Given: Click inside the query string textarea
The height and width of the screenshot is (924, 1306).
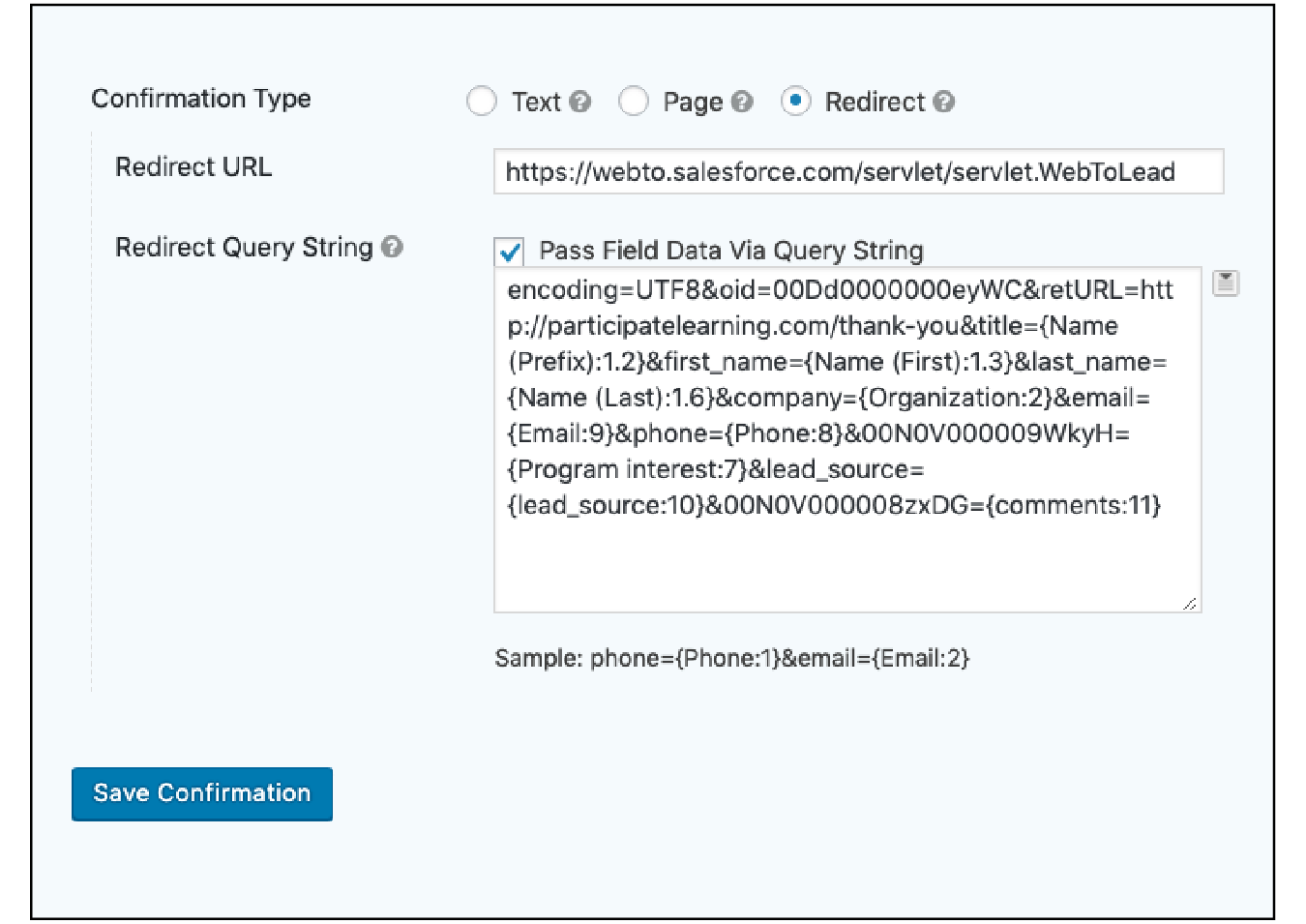Looking at the screenshot, I should (847, 561).
